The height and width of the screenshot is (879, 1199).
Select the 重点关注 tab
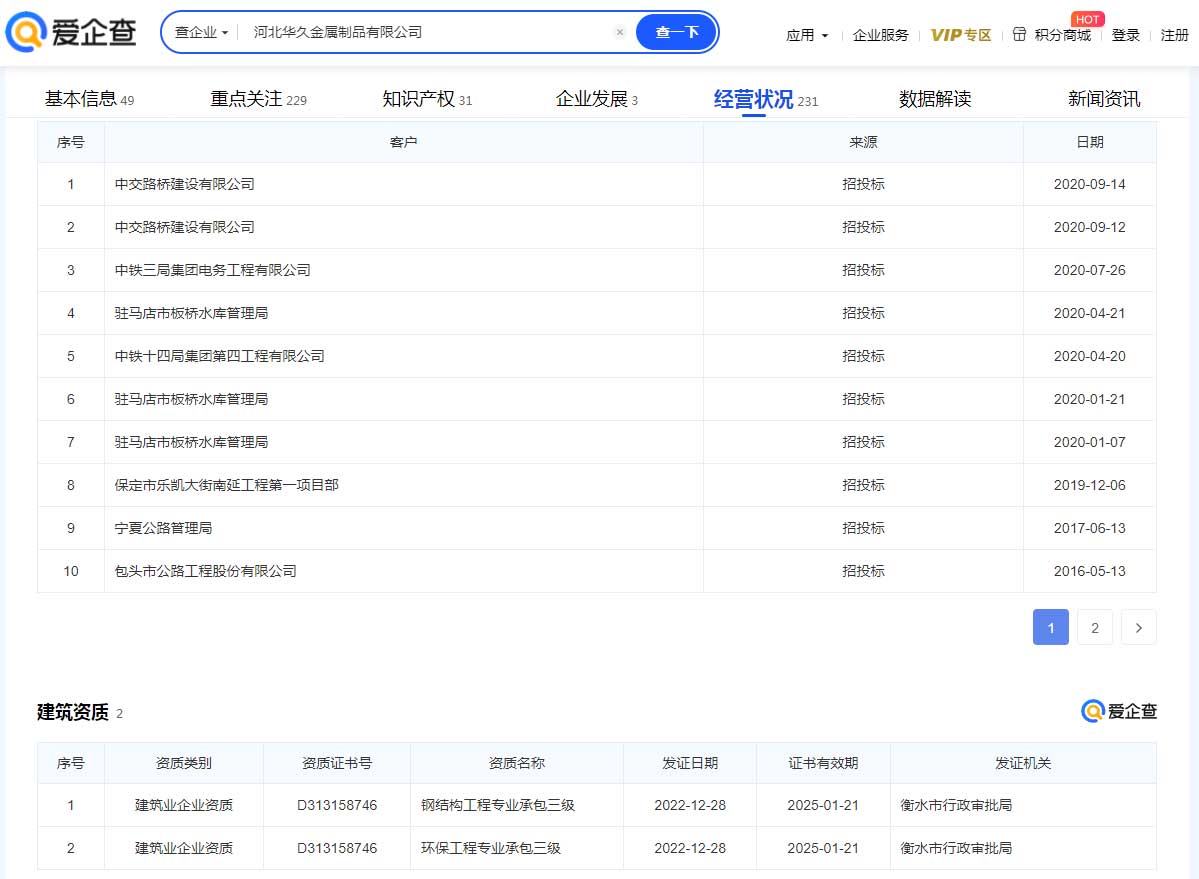tap(246, 99)
